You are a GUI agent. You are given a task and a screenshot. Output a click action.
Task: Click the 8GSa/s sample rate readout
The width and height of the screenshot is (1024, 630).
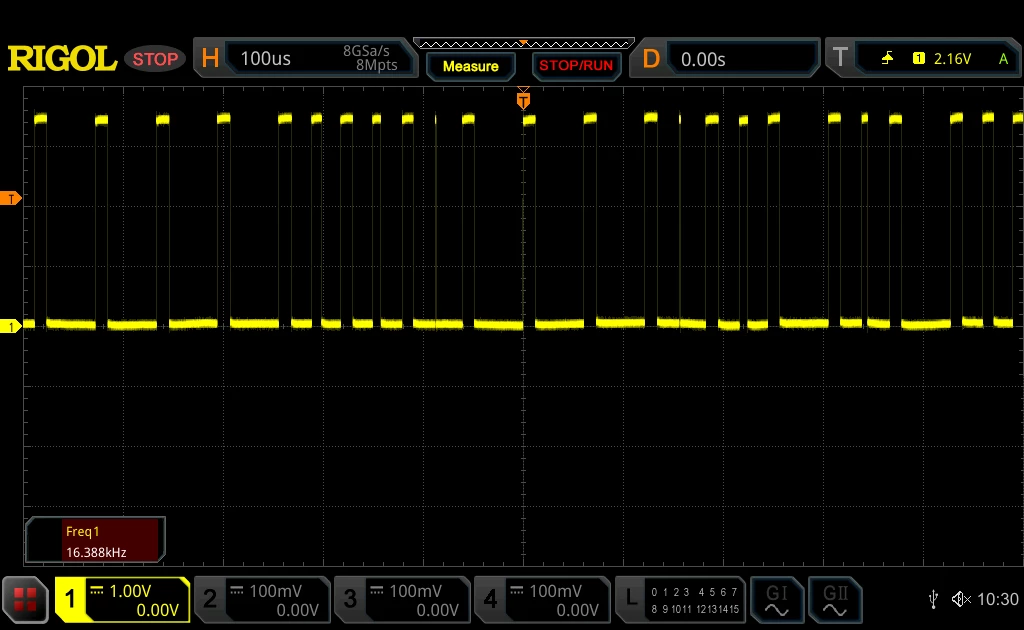[366, 51]
